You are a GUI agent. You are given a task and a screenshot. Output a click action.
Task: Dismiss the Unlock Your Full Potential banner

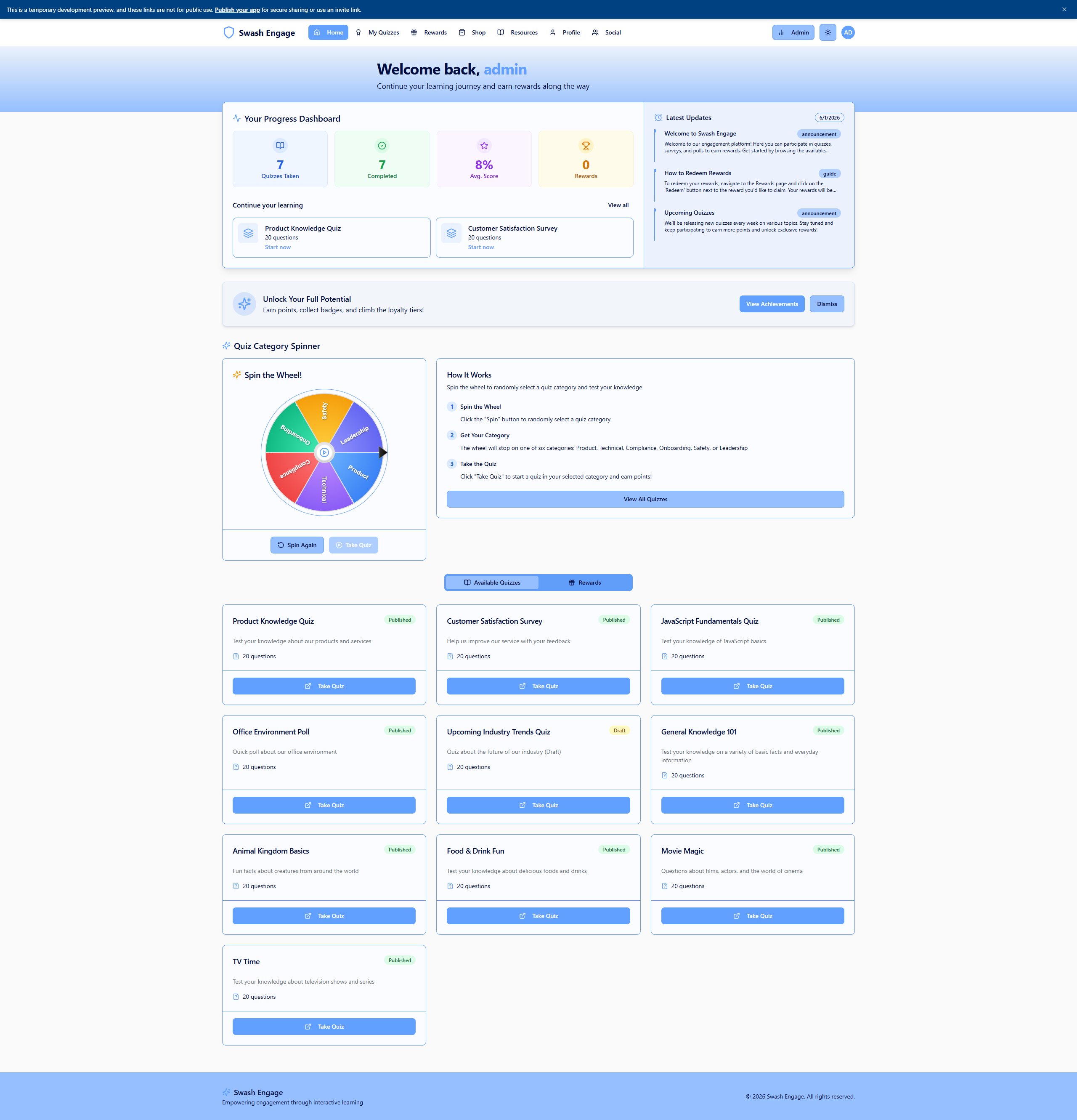[x=826, y=304]
